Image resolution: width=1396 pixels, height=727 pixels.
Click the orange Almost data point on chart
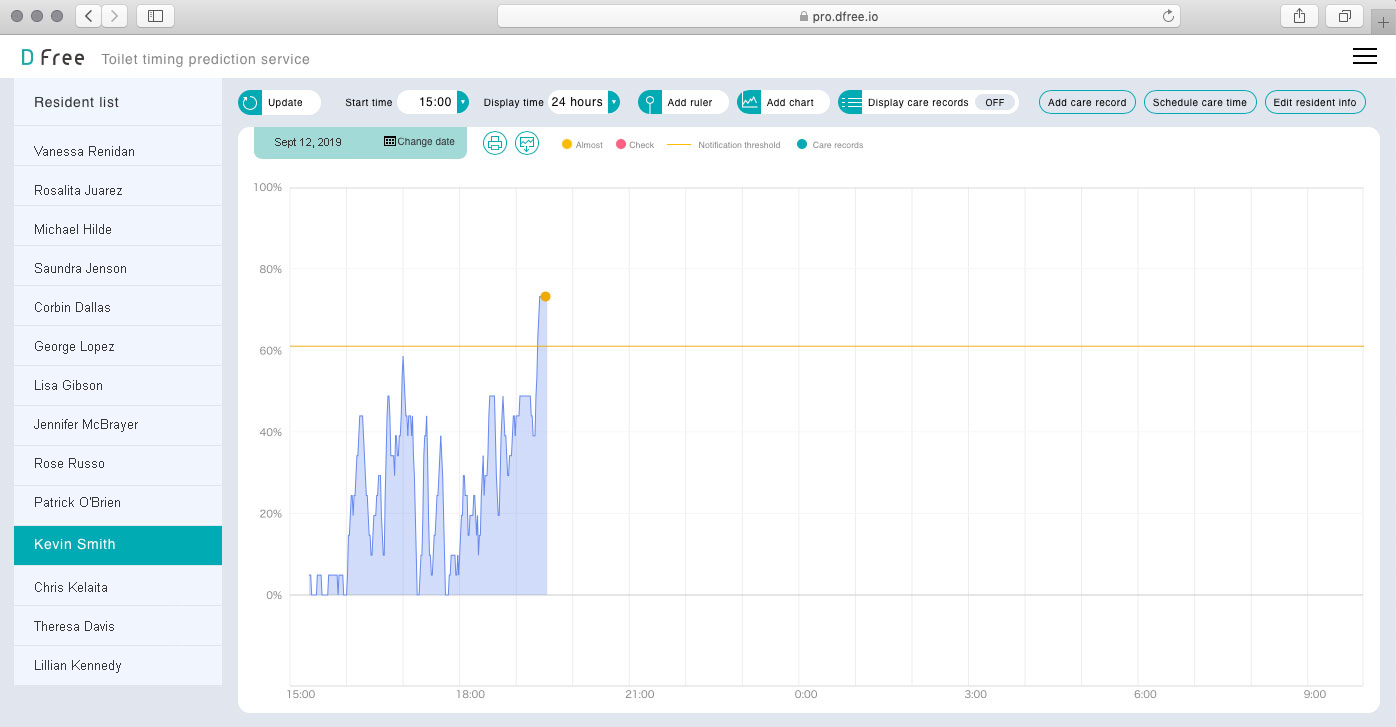545,296
